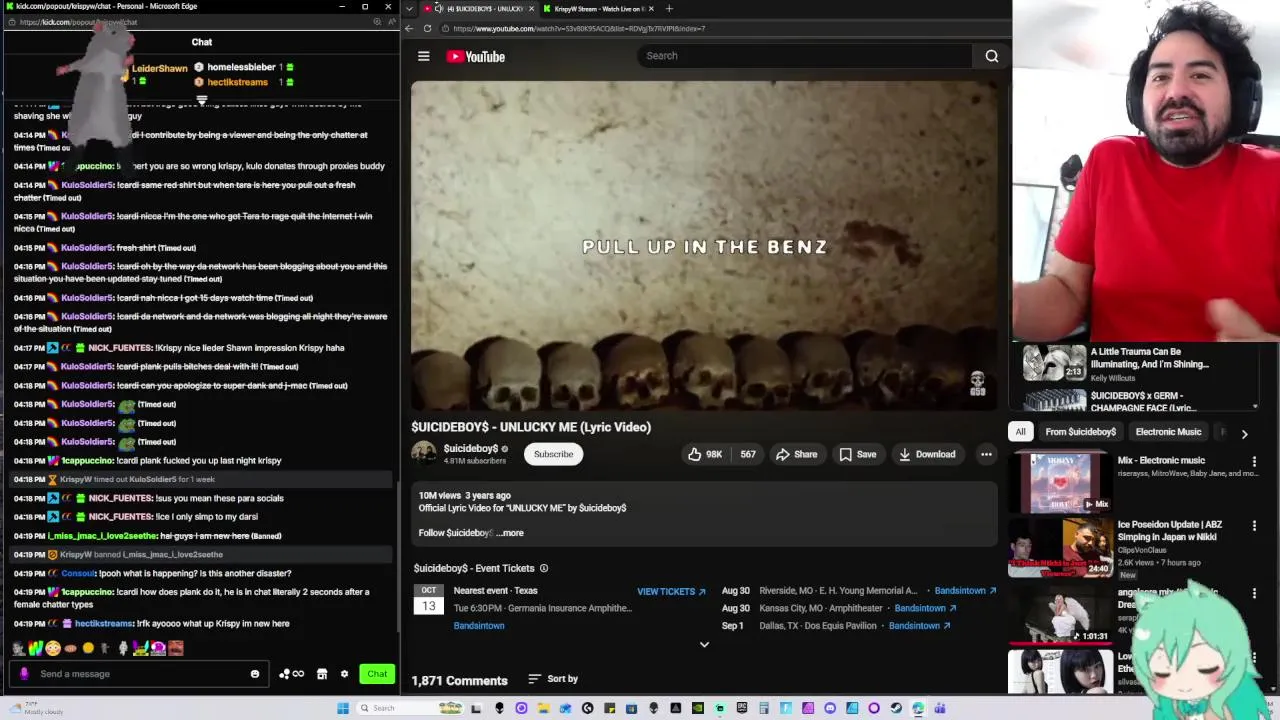The height and width of the screenshot is (720, 1280).
Task: Open Bandsintown link for Dallas, TX show
Action: [919, 626]
